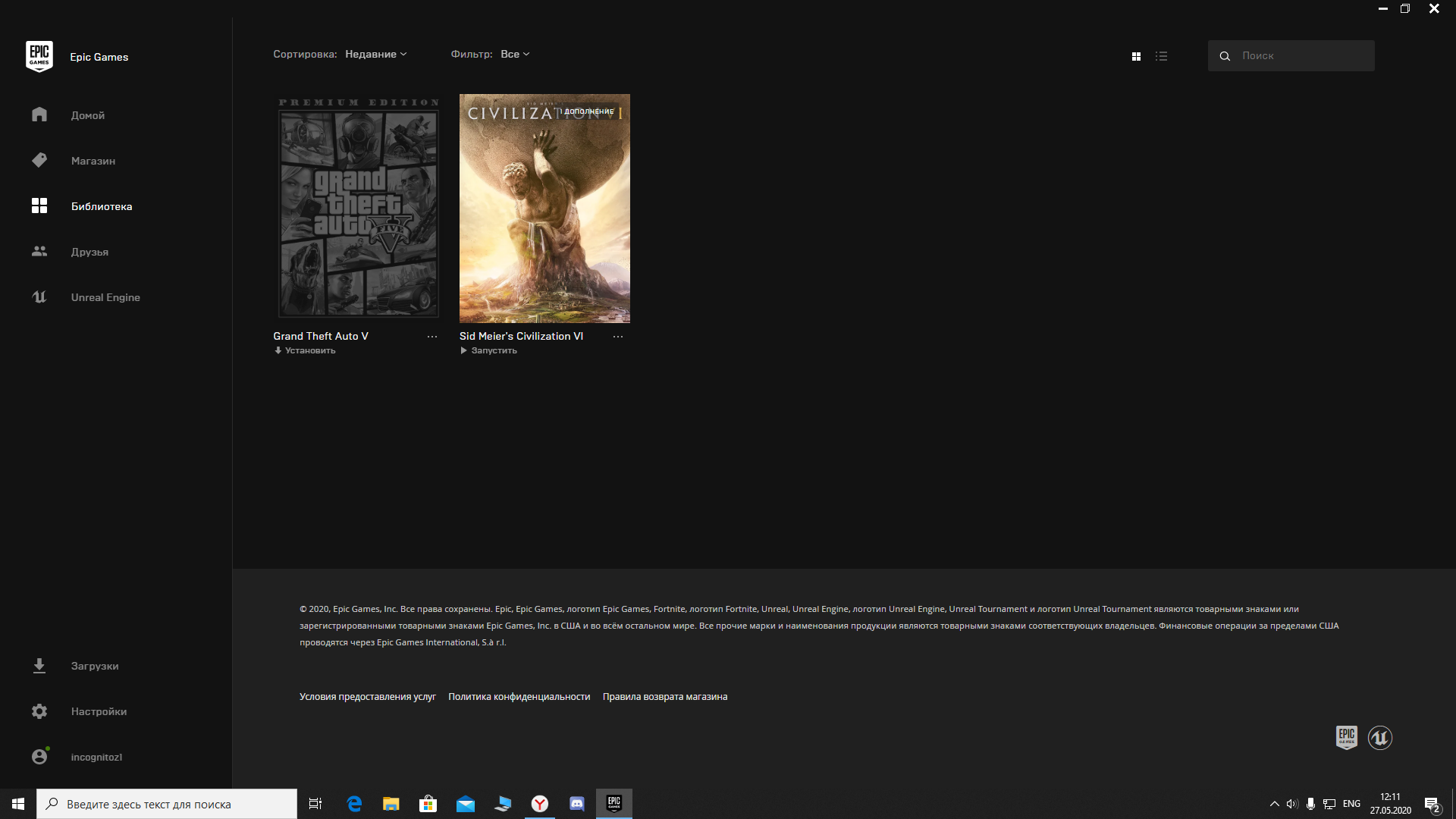Screen dimensions: 1456x819
Task: Switch library to list view
Action: coord(1161,56)
